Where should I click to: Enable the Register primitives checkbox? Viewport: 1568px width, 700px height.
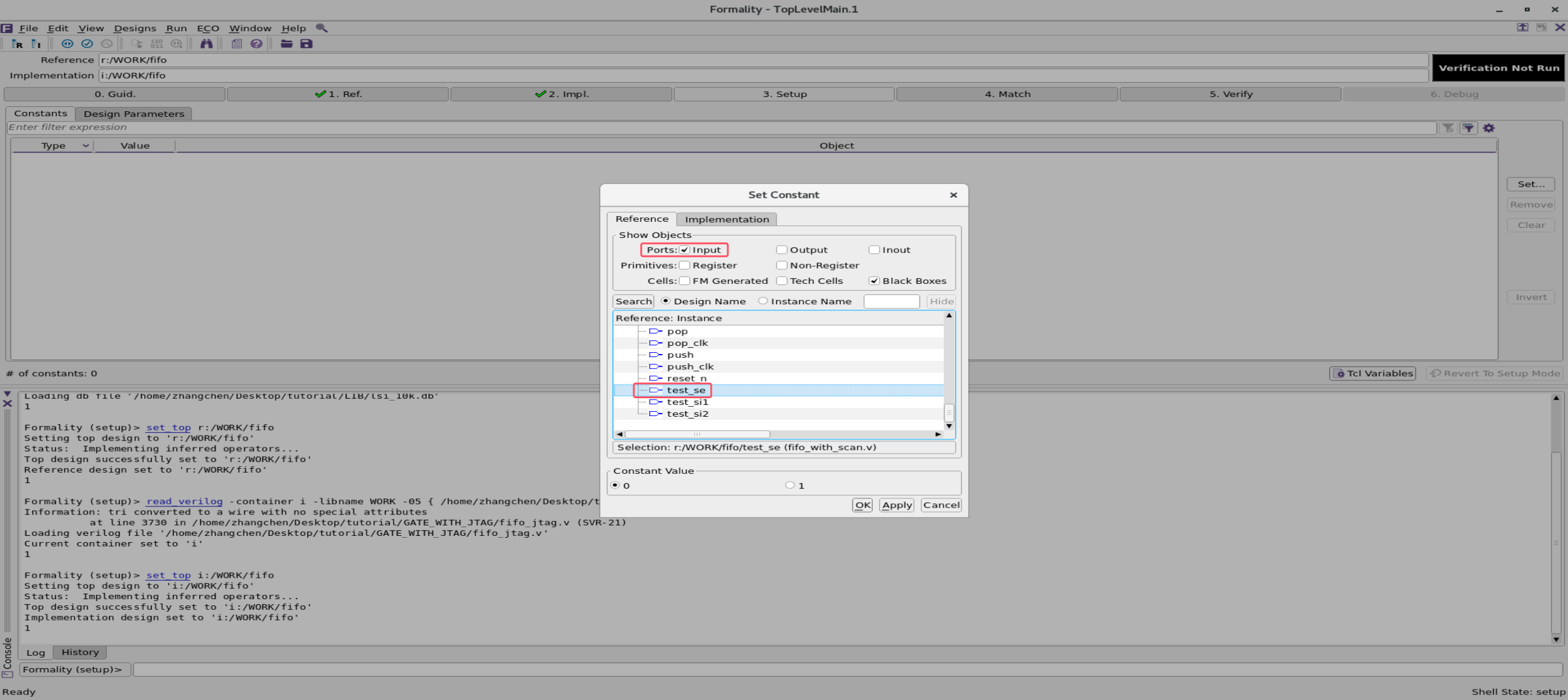click(x=684, y=265)
